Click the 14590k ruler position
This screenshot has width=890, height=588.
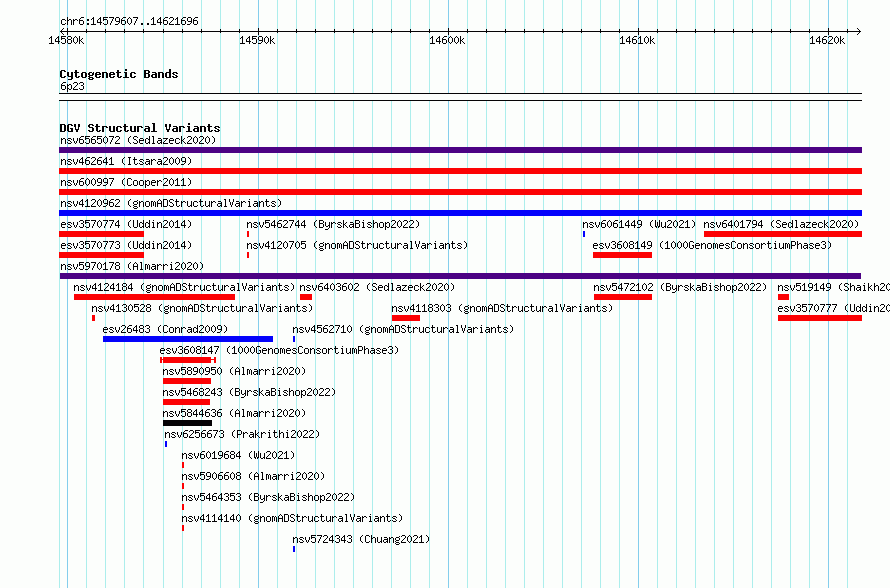[257, 40]
